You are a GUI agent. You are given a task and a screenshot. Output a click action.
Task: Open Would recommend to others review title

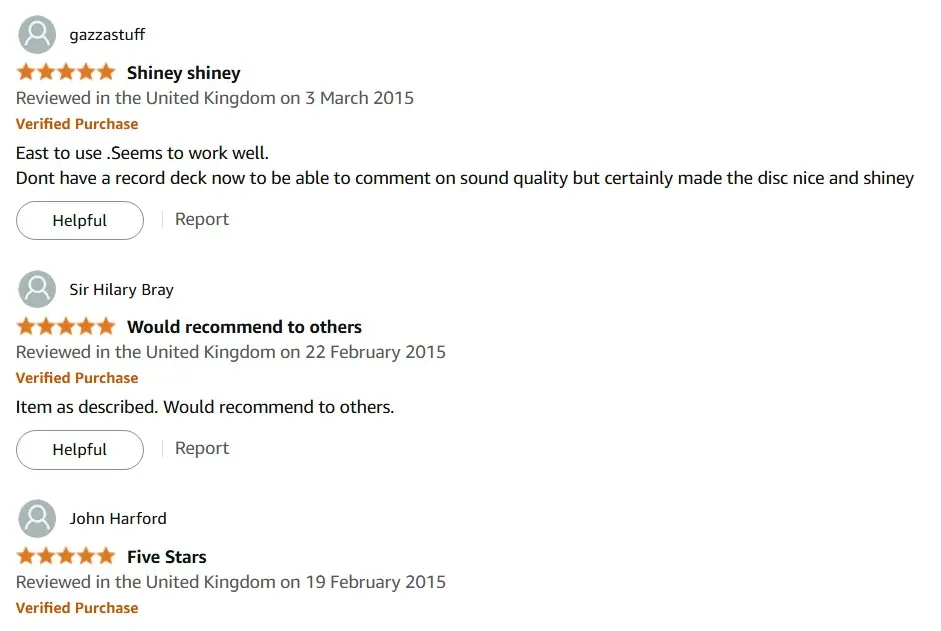[x=244, y=327]
